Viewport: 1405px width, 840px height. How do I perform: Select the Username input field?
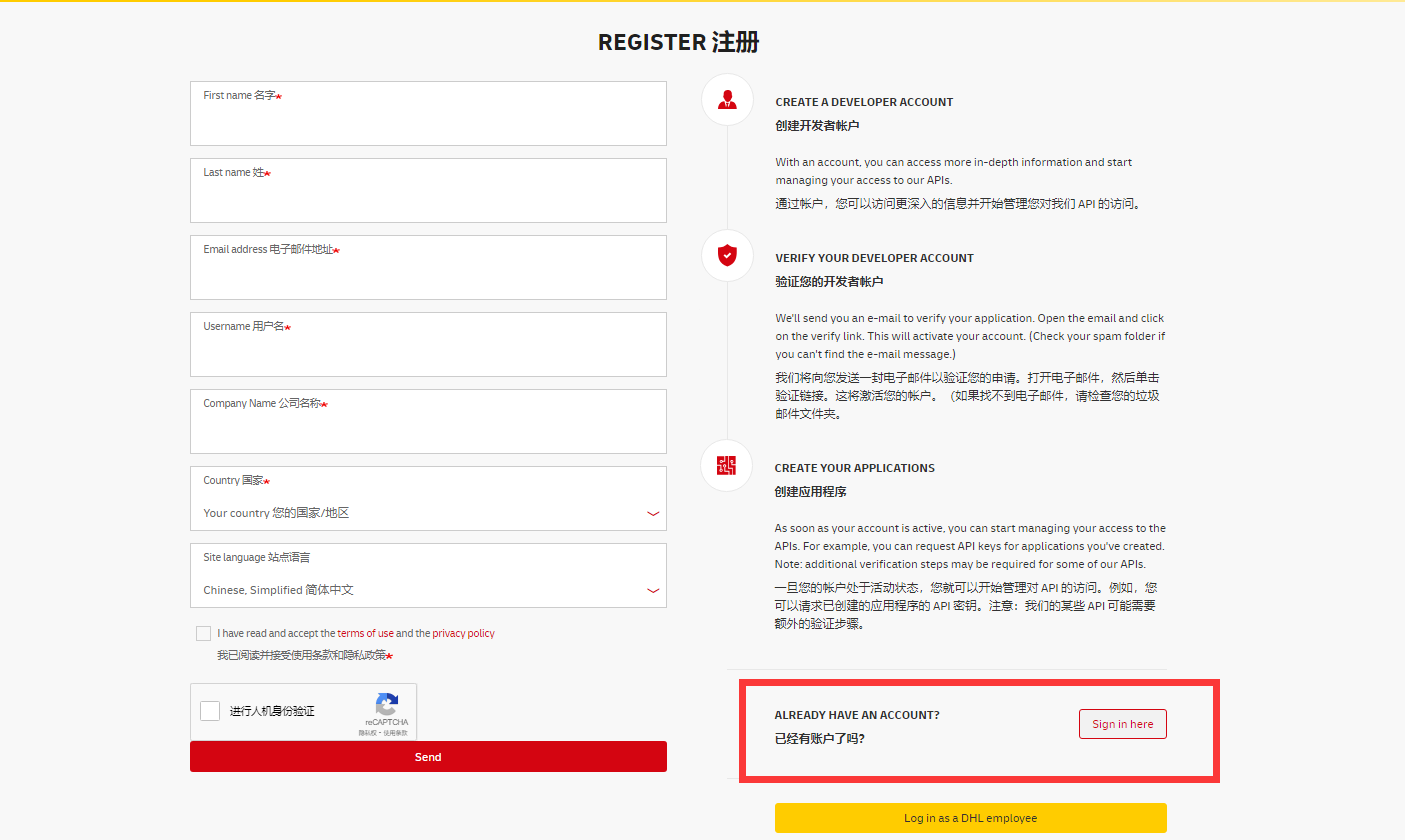click(428, 354)
